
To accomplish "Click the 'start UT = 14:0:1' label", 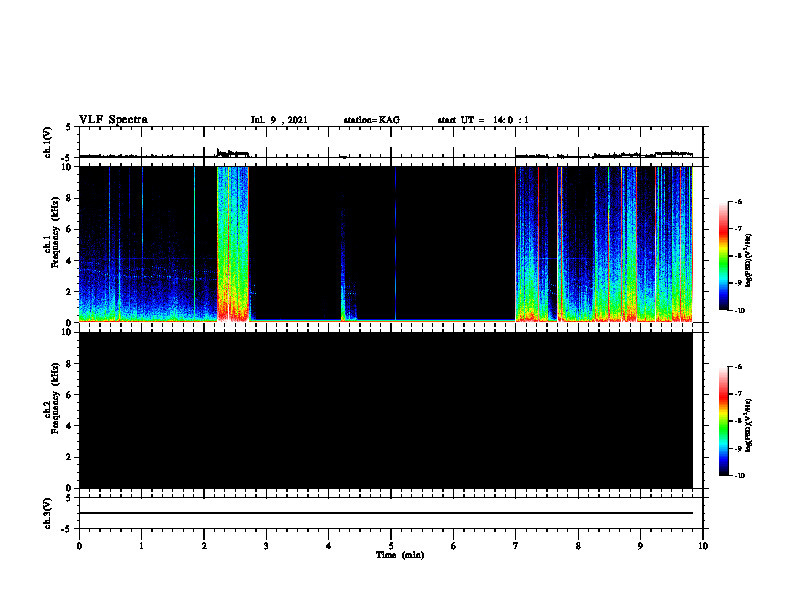I will click(x=483, y=120).
